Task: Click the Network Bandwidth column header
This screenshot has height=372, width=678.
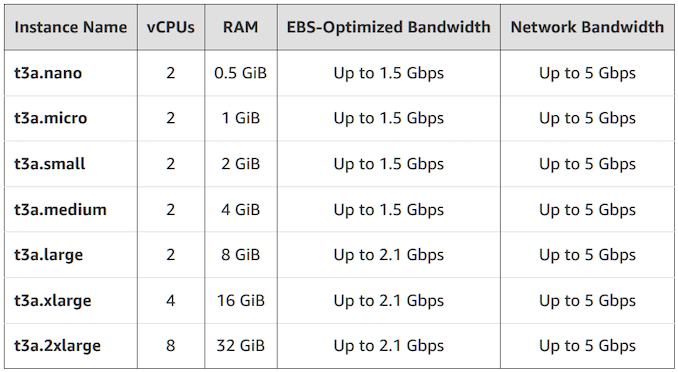Action: pyautogui.click(x=587, y=27)
